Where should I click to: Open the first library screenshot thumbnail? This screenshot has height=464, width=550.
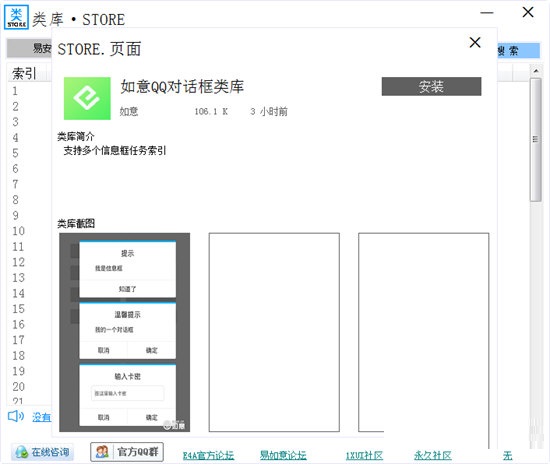(x=125, y=332)
